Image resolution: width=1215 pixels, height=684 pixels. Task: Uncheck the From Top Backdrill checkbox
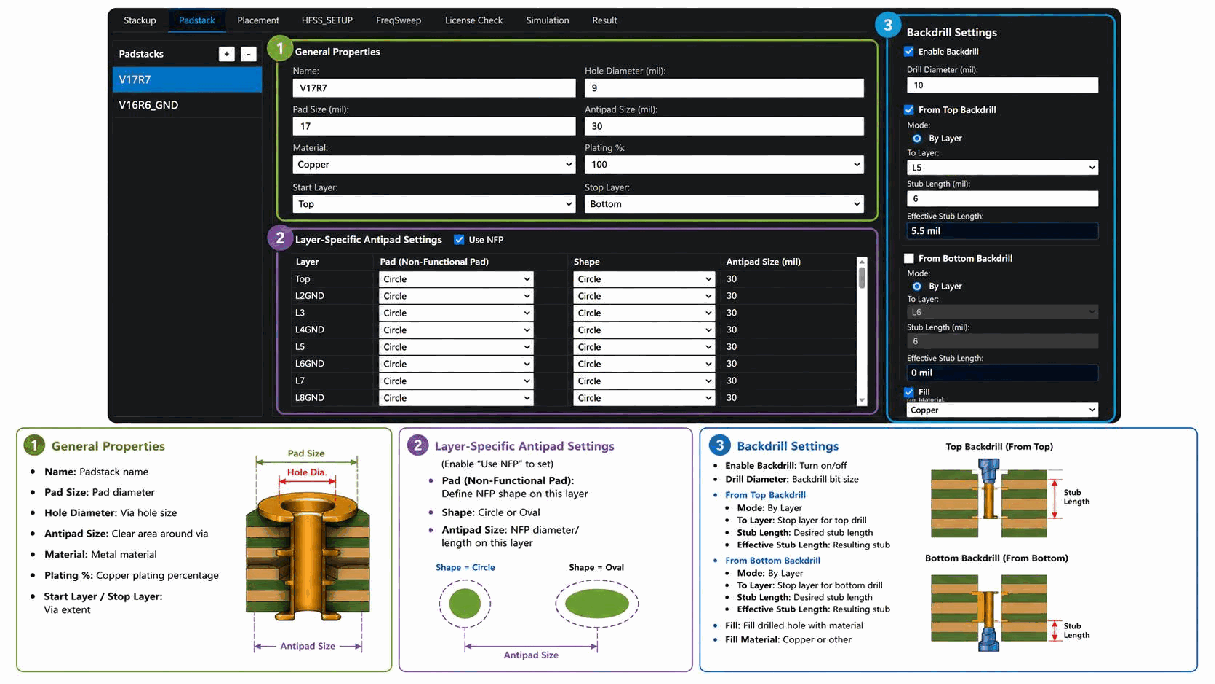[909, 110]
